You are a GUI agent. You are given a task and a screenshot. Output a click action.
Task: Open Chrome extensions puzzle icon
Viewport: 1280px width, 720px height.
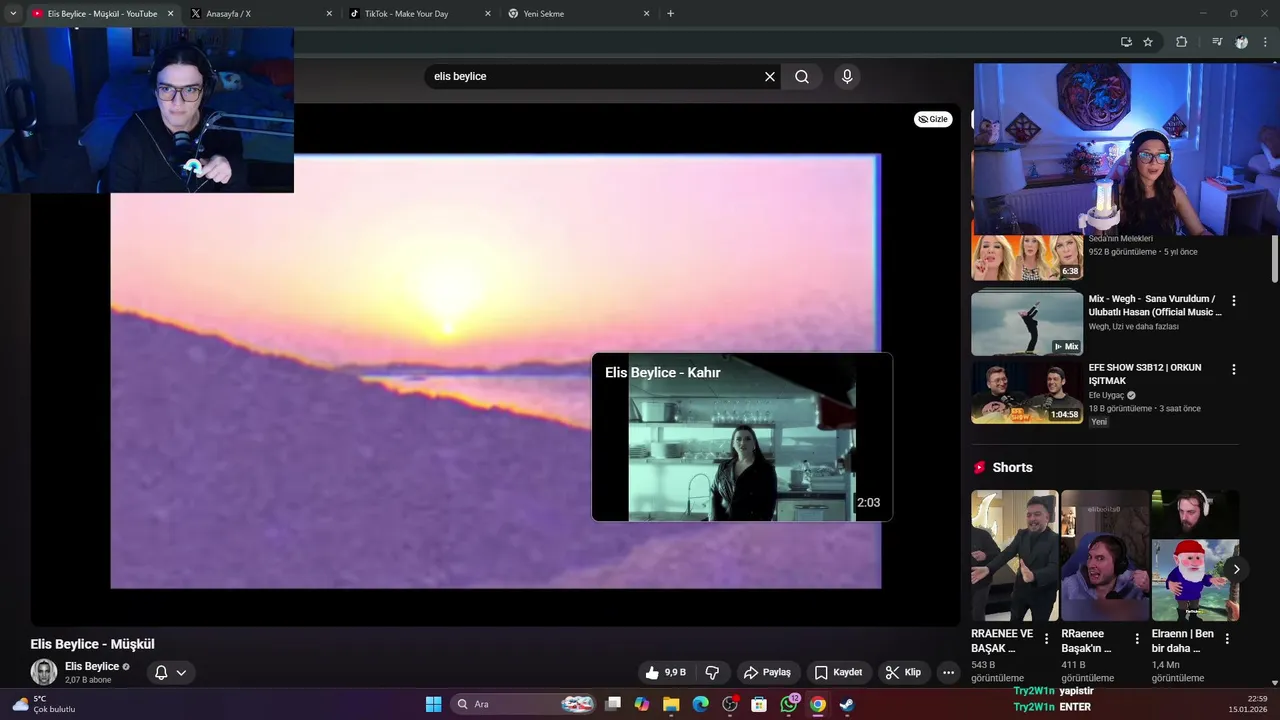coord(1181,42)
